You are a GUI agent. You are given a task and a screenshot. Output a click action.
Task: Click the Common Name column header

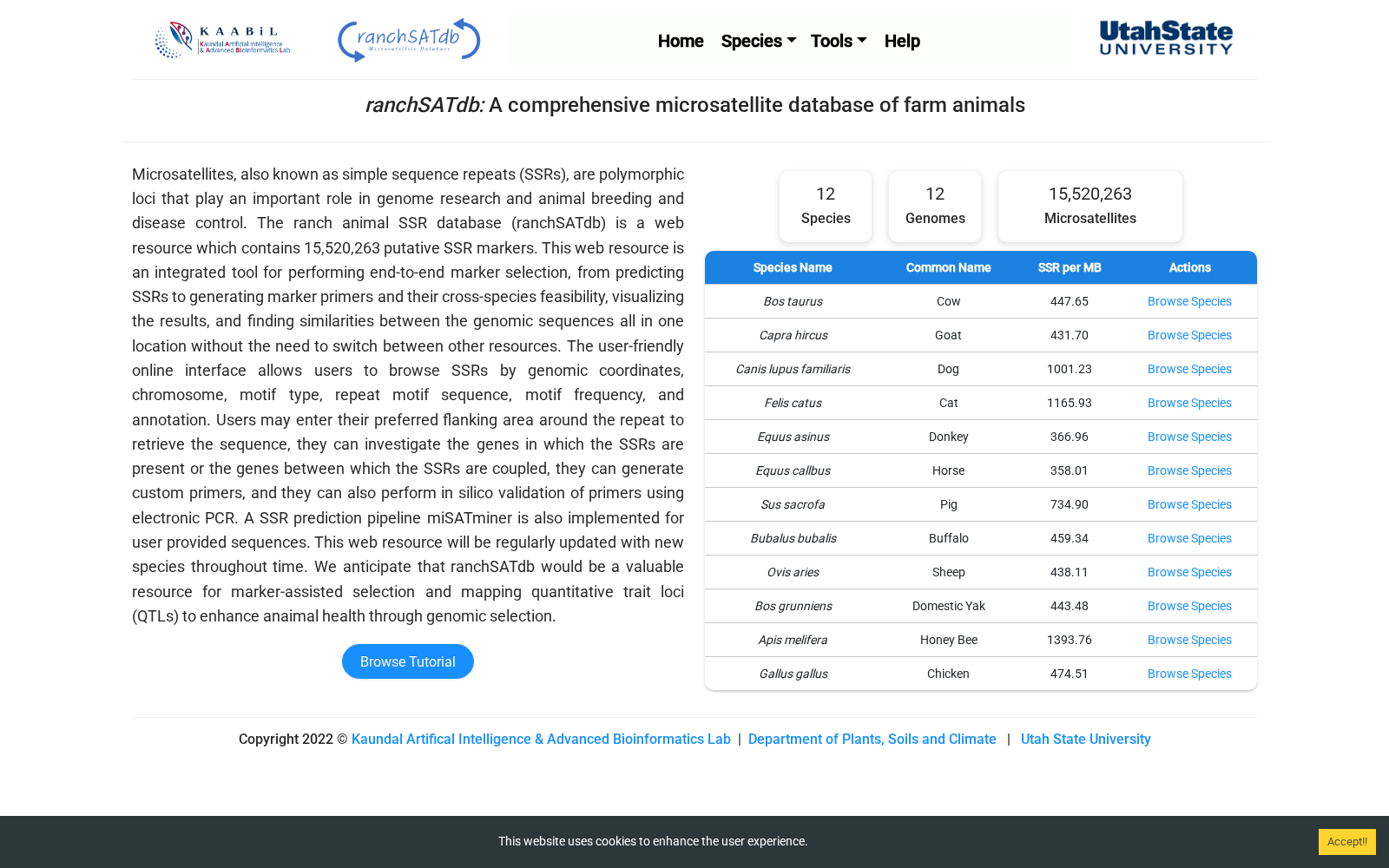click(x=948, y=267)
